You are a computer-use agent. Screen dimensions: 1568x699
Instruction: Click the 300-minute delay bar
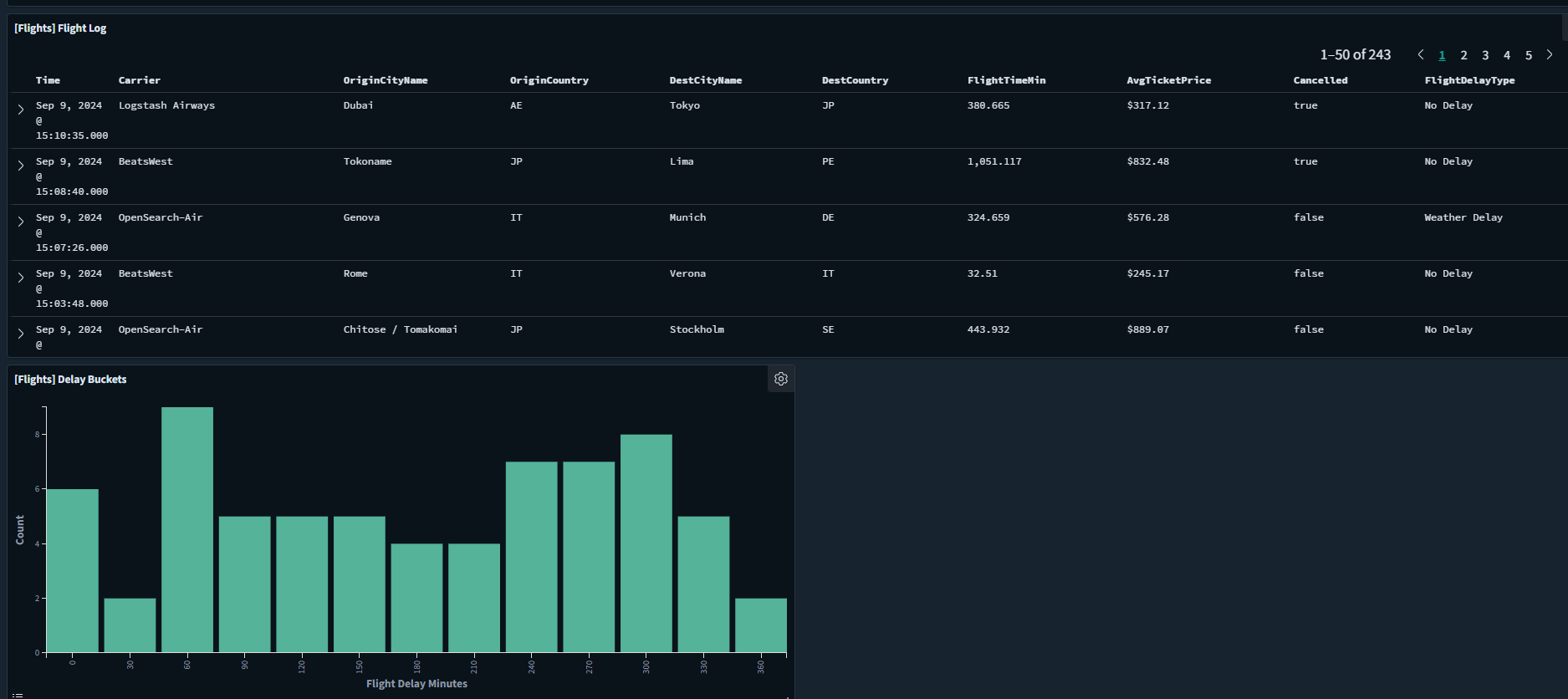[646, 543]
